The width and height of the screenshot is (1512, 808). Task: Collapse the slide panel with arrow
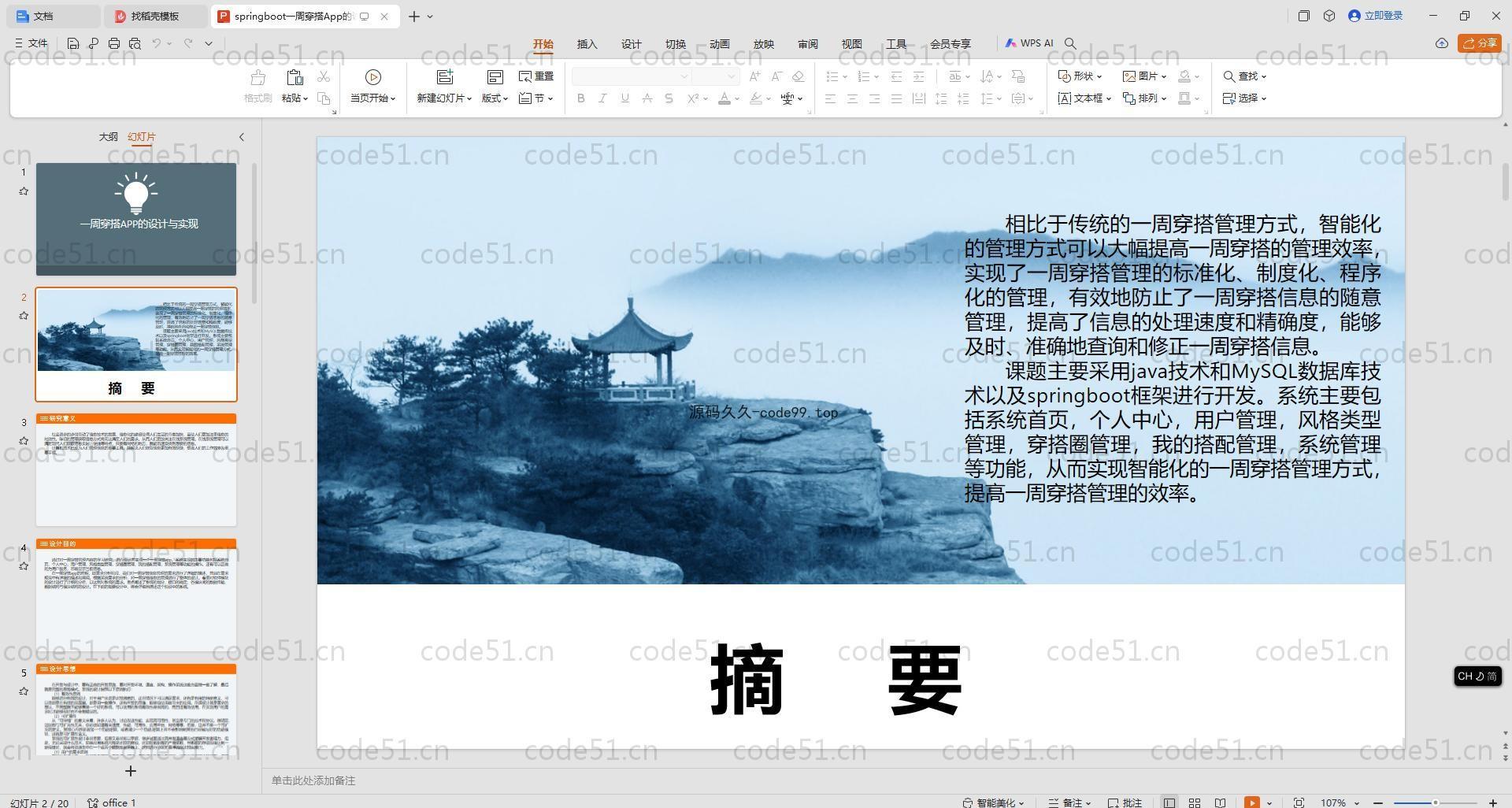click(x=242, y=137)
